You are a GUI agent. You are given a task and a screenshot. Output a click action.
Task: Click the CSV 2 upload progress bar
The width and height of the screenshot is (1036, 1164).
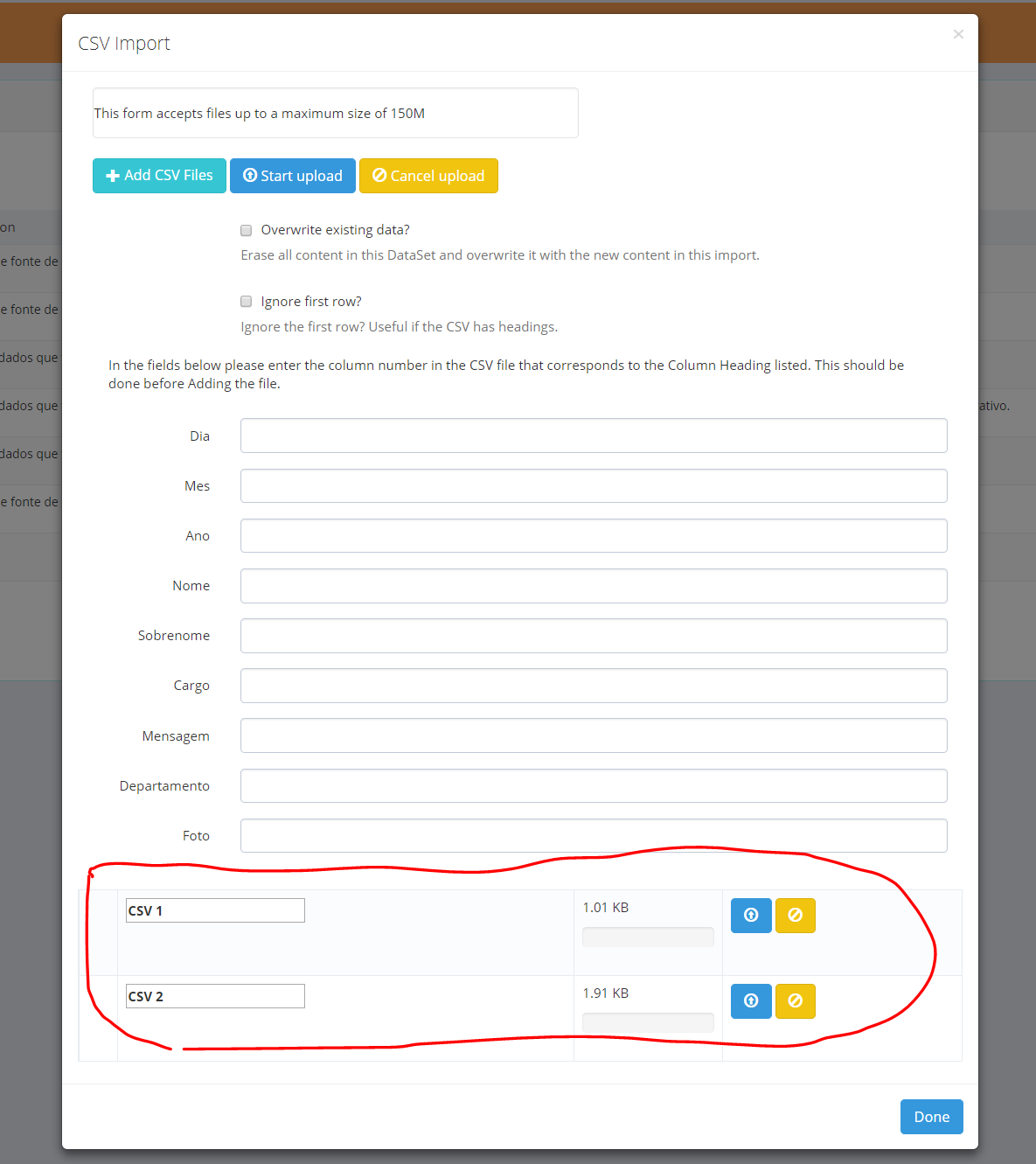pos(648,1022)
